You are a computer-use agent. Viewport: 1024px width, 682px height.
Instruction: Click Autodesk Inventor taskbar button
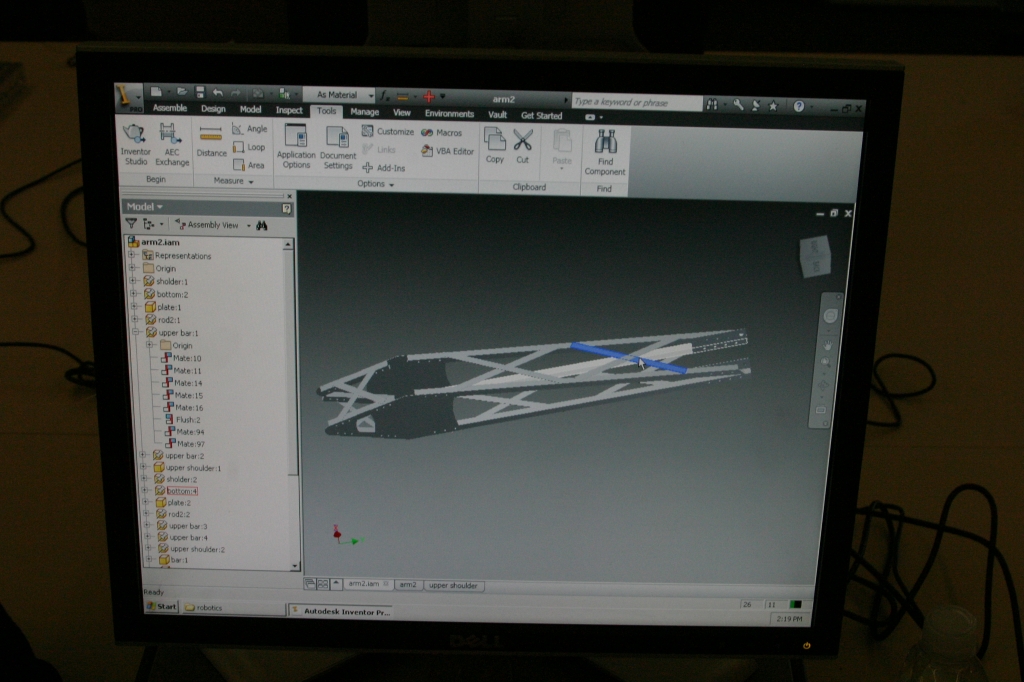click(x=341, y=611)
